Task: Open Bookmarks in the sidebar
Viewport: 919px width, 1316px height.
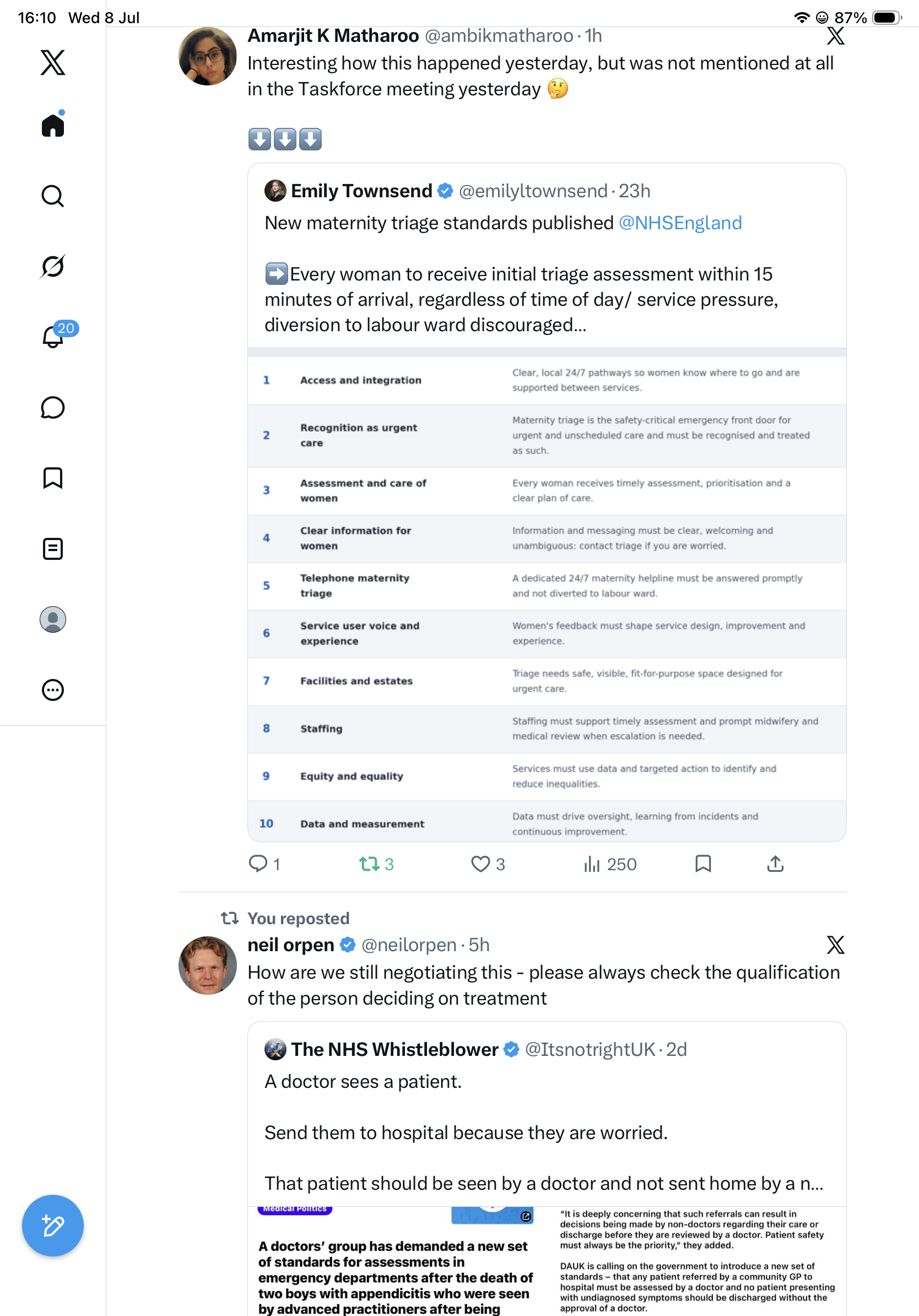Action: coord(53,478)
